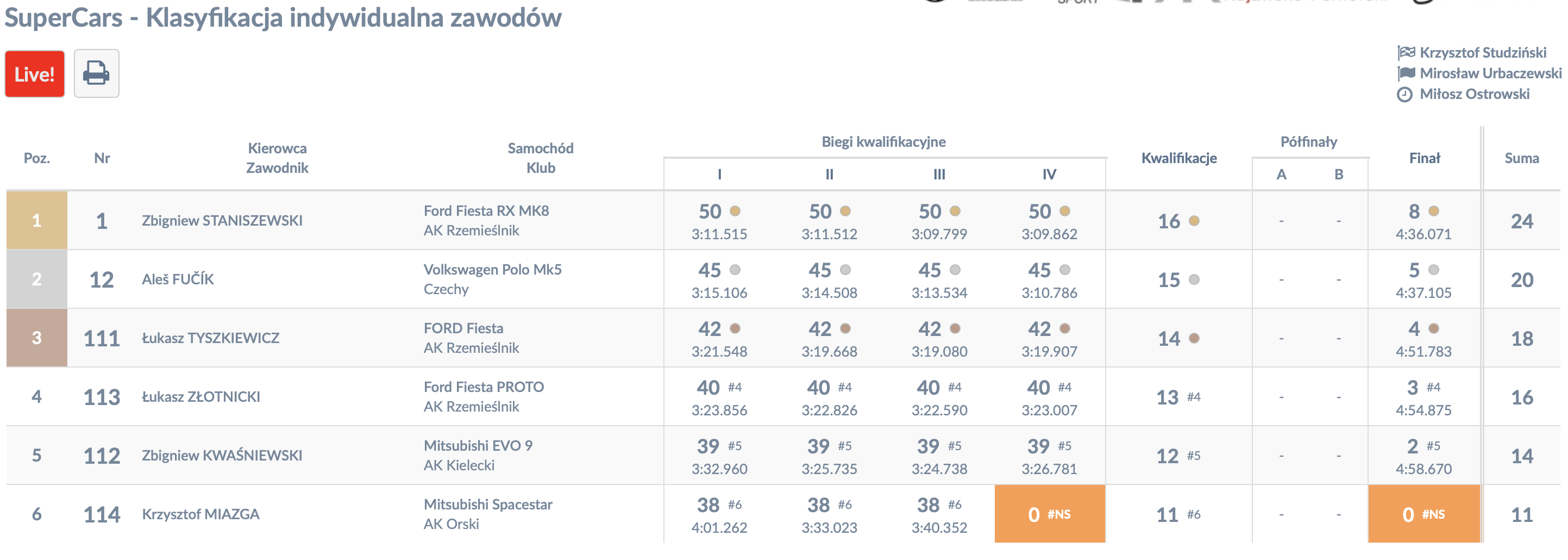Click the Mitsubishi EVO 9 car entry

[478, 445]
